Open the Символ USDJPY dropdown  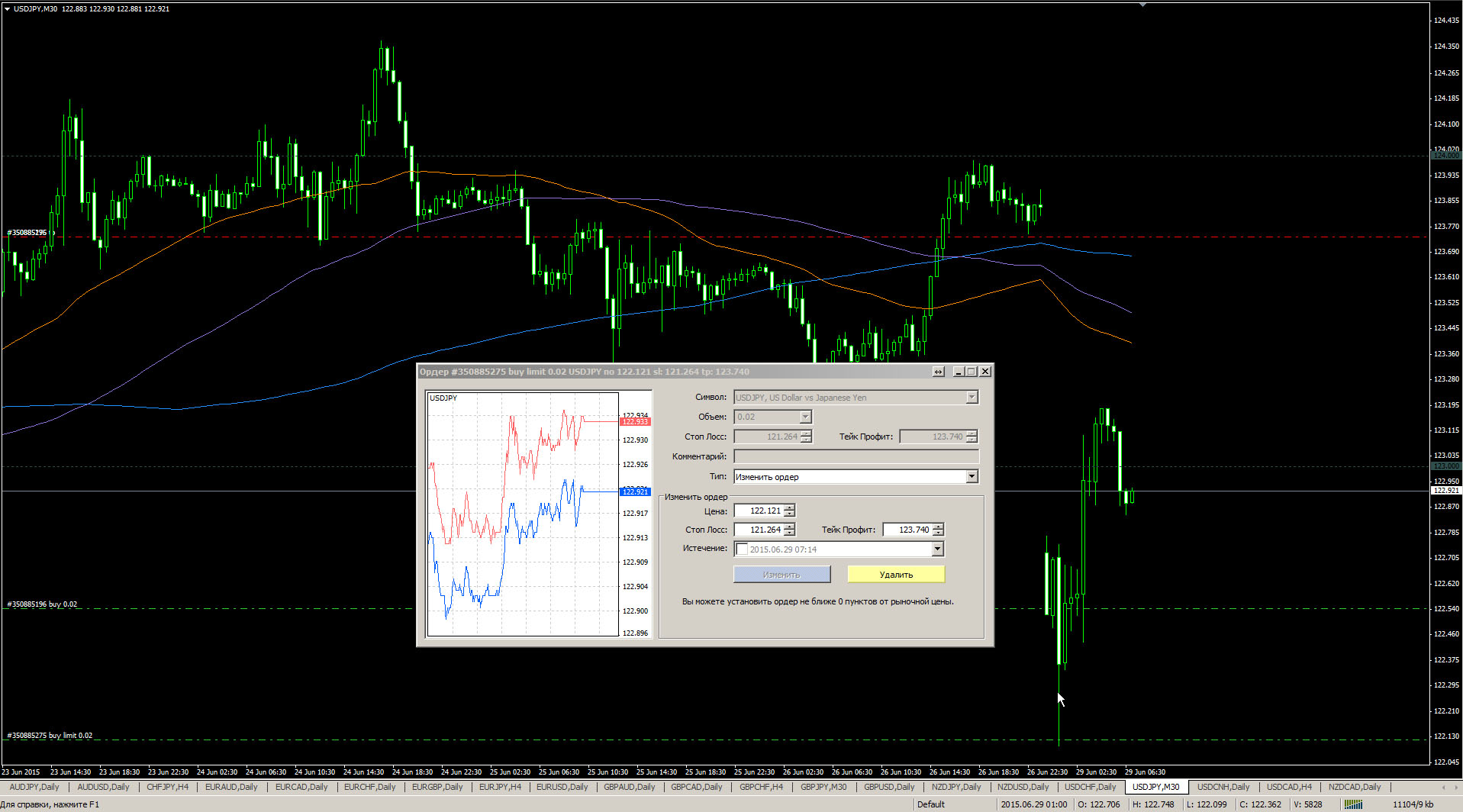point(972,398)
